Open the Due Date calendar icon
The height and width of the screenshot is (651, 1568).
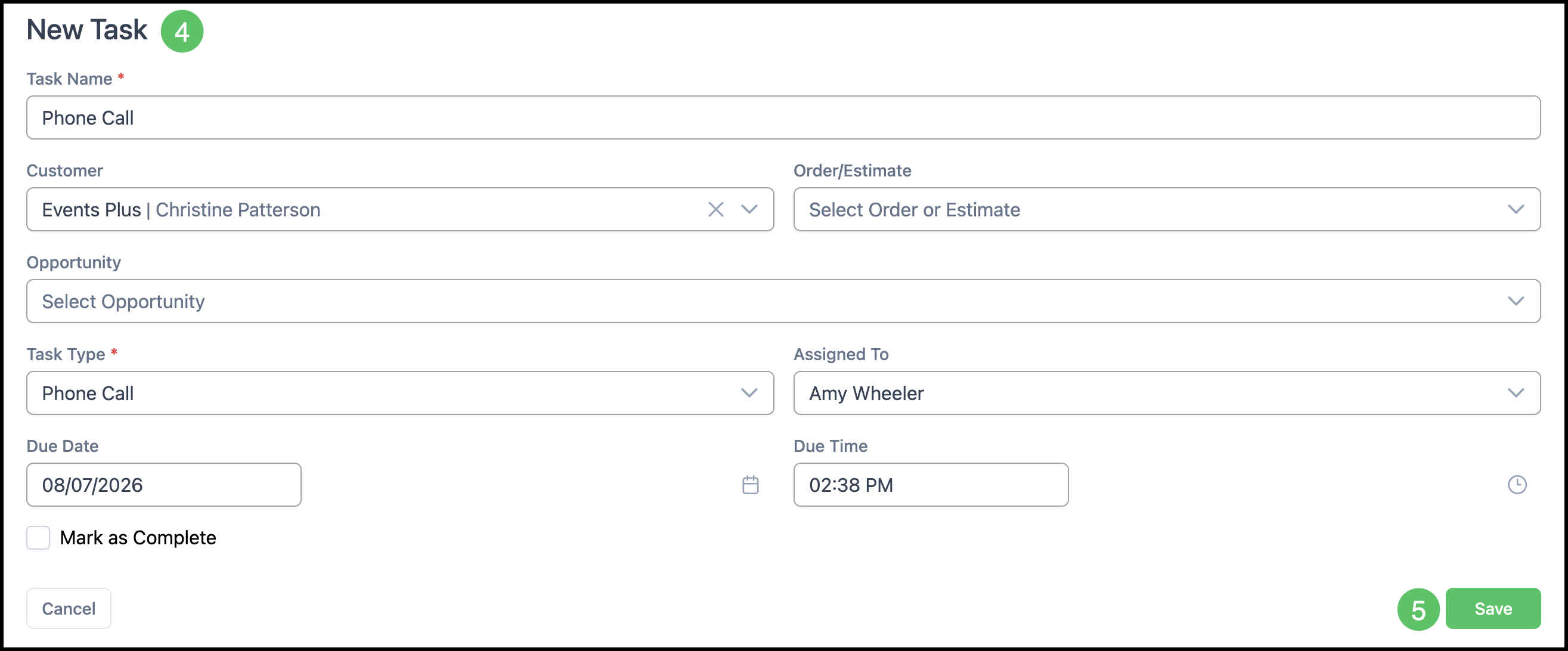(750, 485)
